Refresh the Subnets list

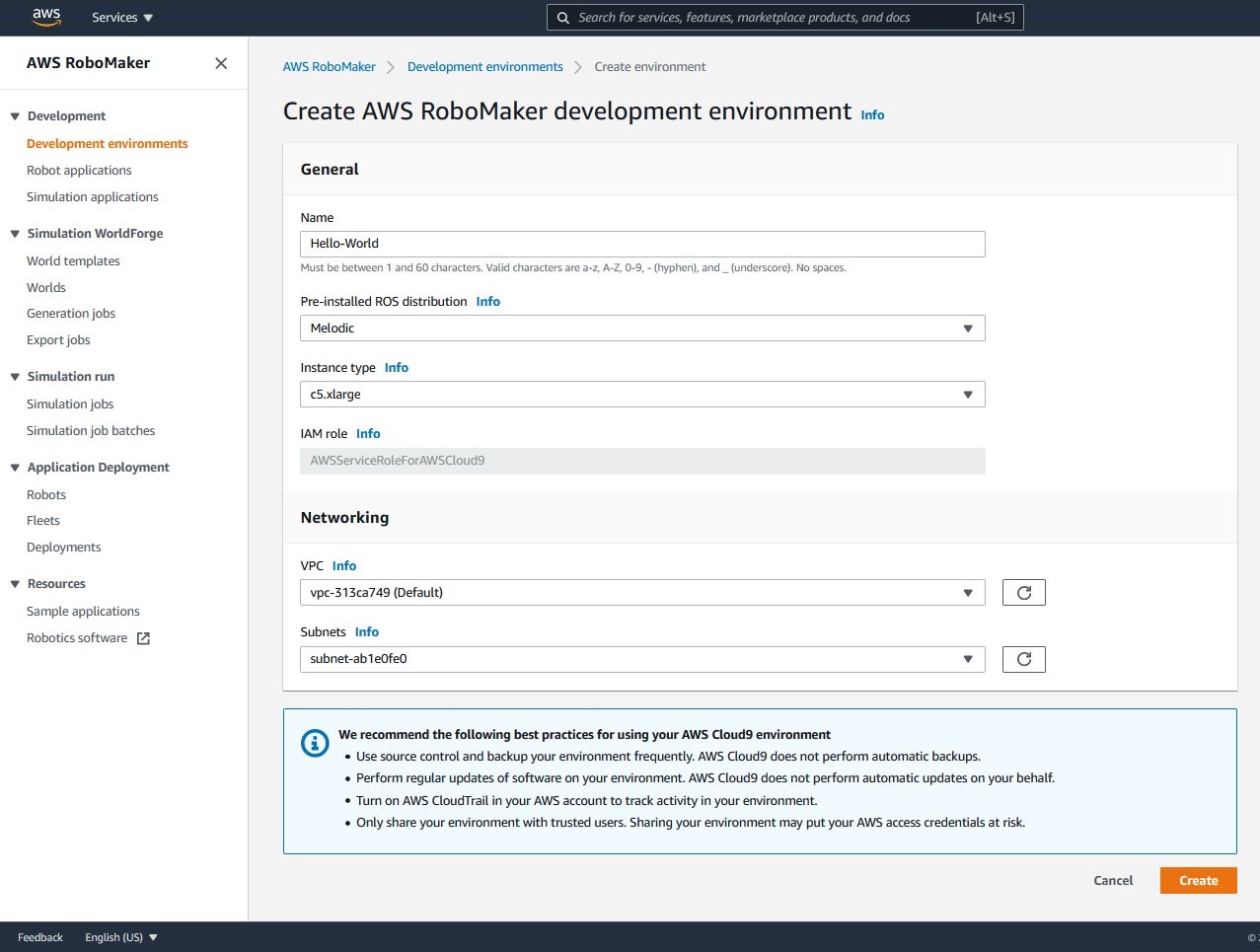(x=1023, y=659)
